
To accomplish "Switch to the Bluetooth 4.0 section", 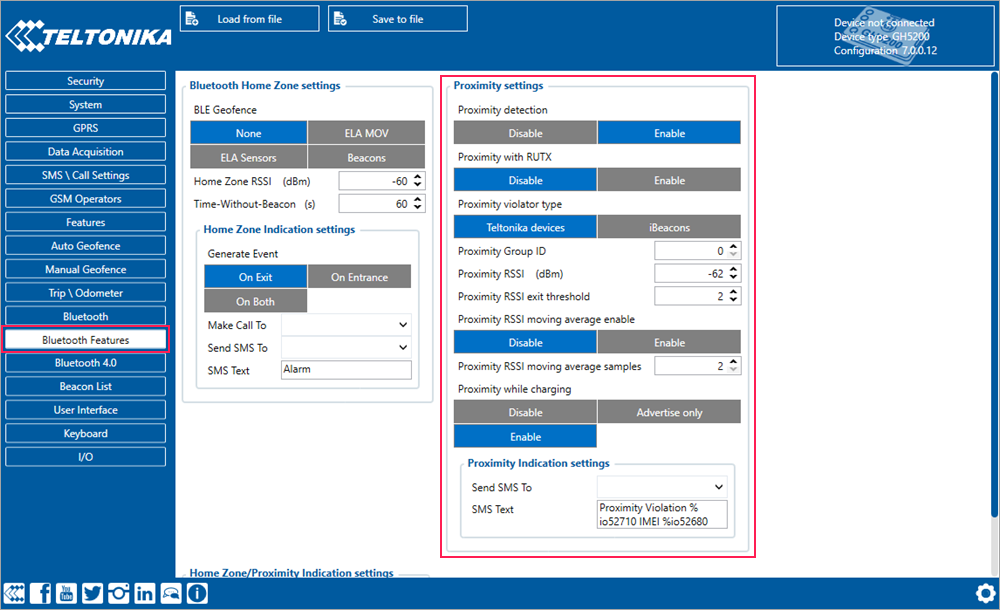I will pos(85,363).
